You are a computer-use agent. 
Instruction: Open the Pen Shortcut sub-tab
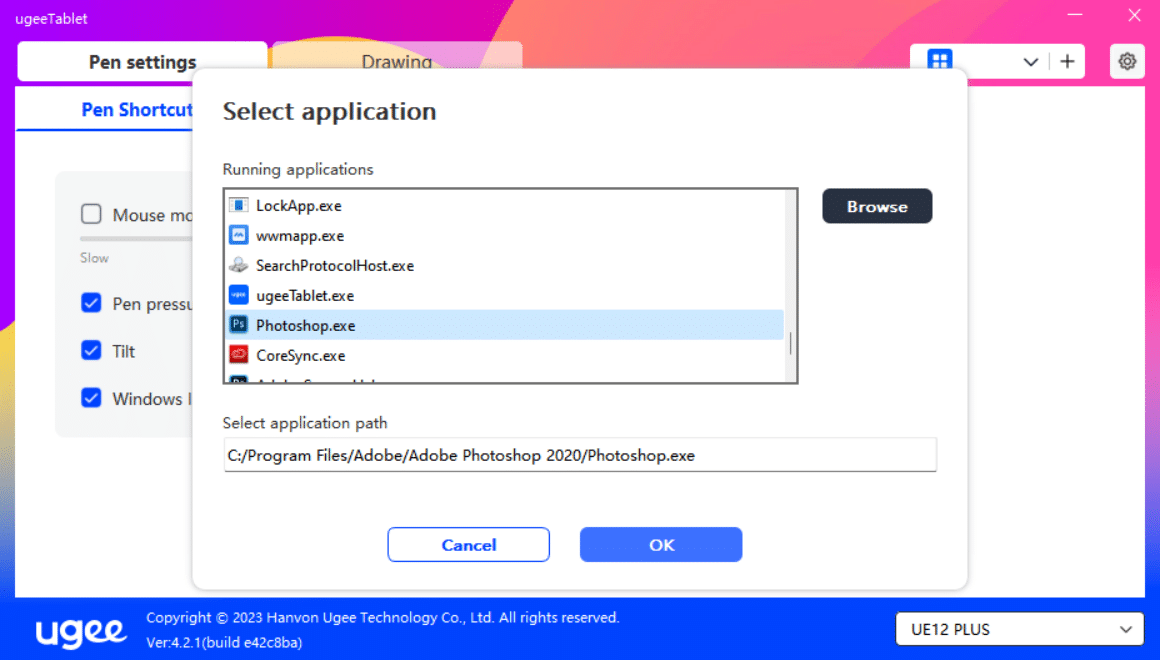tap(137, 110)
